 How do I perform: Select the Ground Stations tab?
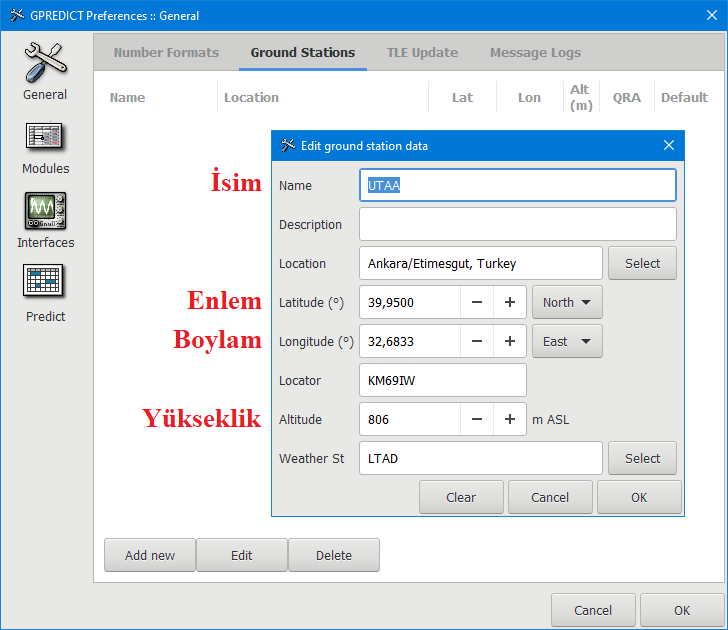point(303,52)
